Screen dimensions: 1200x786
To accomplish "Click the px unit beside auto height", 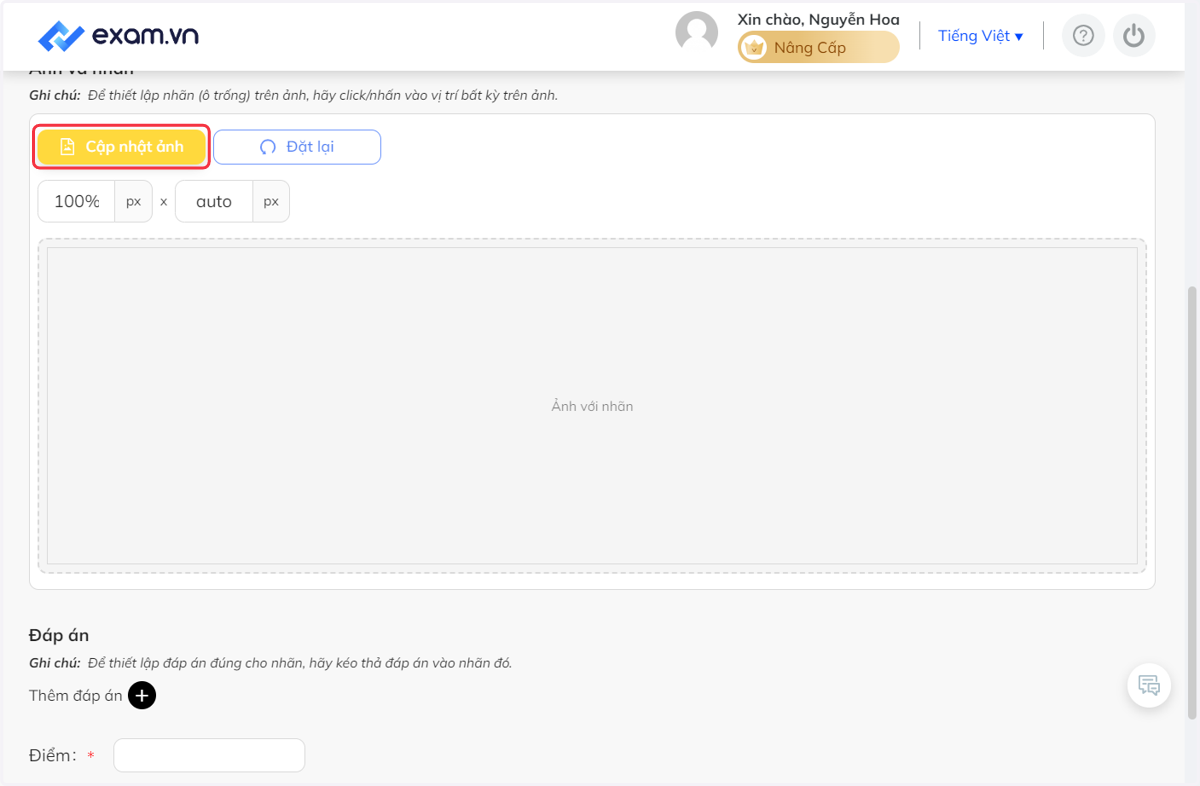I will pos(271,201).
